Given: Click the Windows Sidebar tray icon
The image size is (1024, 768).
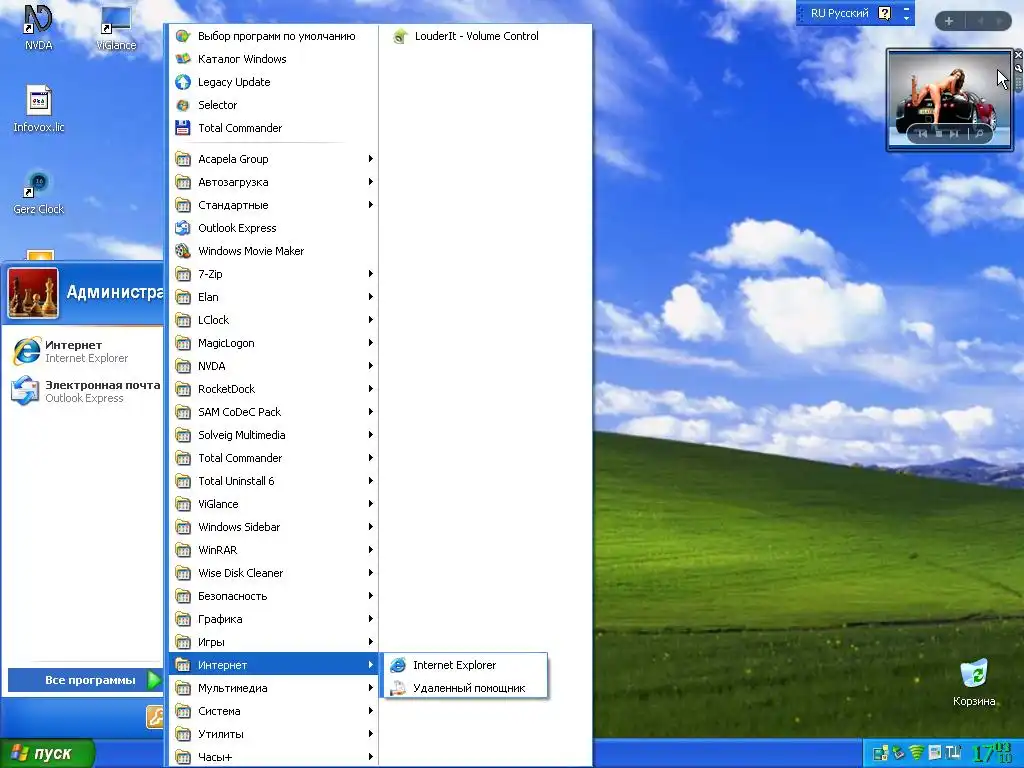Looking at the screenshot, I should click(x=935, y=753).
